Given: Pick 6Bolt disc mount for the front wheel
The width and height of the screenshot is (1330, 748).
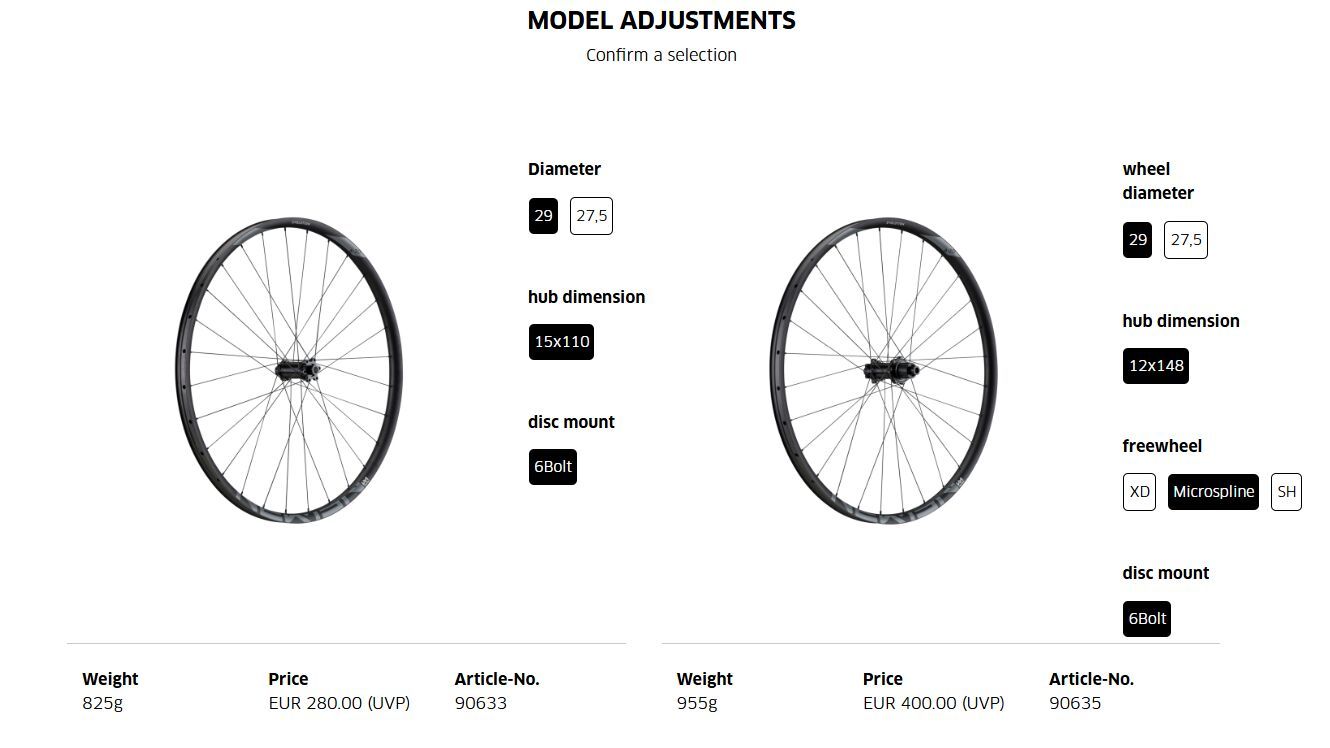Looking at the screenshot, I should point(552,467).
